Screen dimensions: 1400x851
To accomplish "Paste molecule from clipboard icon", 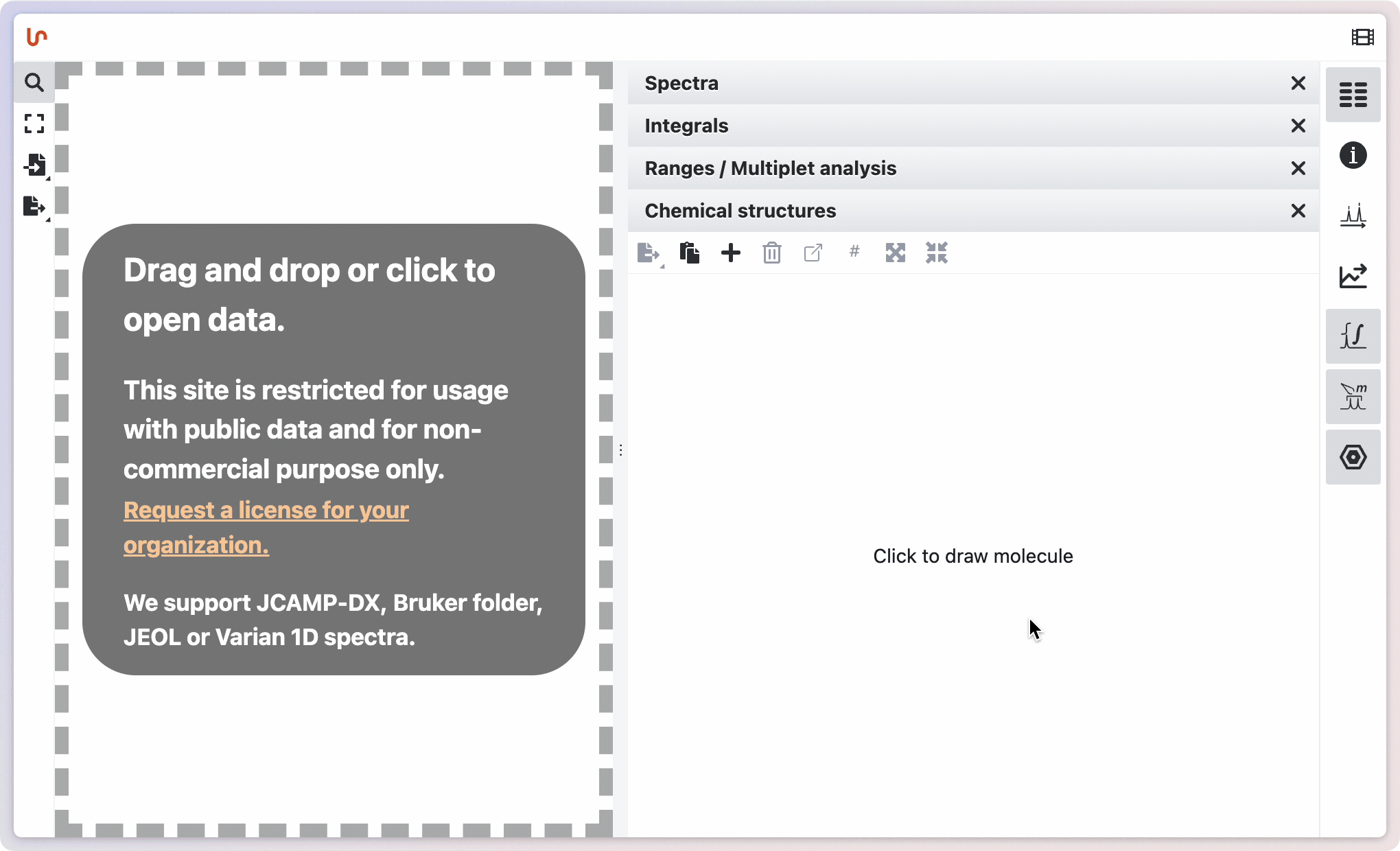I will [x=689, y=253].
